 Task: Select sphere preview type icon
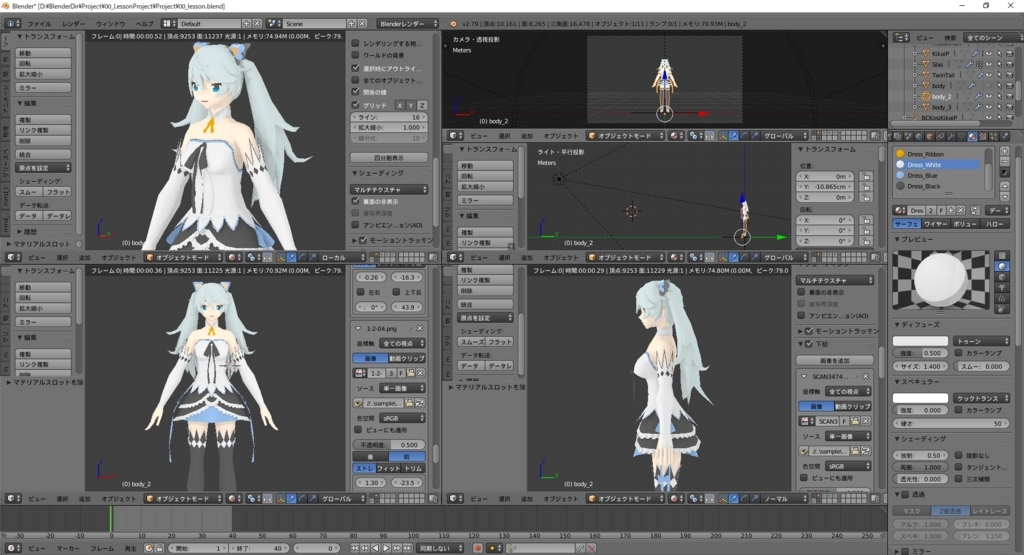(x=1002, y=266)
